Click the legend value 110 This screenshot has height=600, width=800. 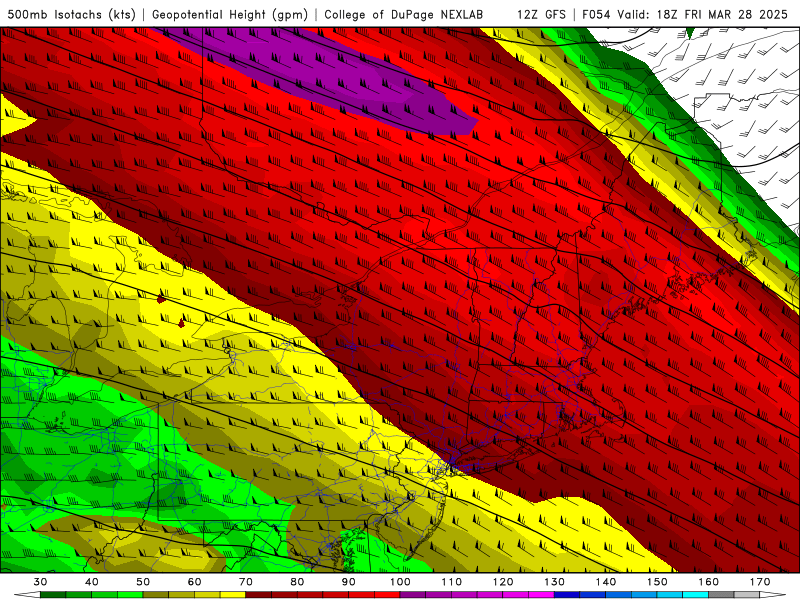(452, 582)
